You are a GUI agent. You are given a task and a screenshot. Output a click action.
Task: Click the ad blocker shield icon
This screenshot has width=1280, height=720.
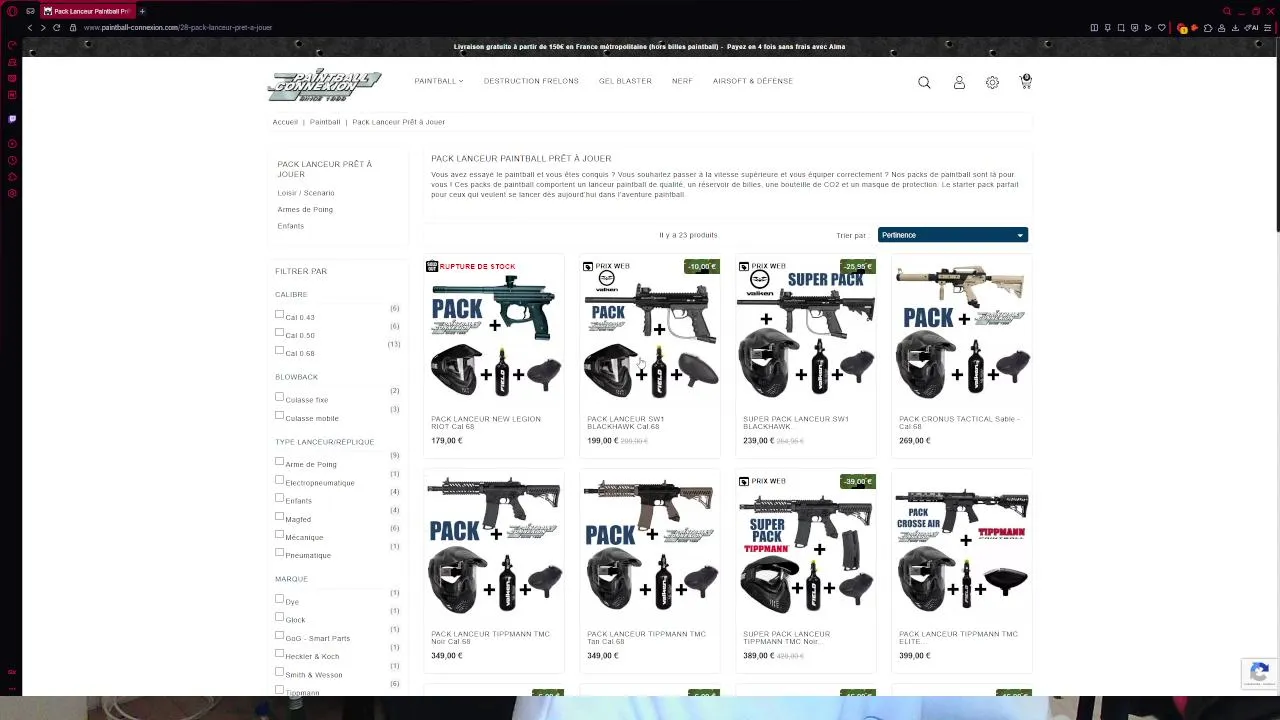click(x=1135, y=27)
